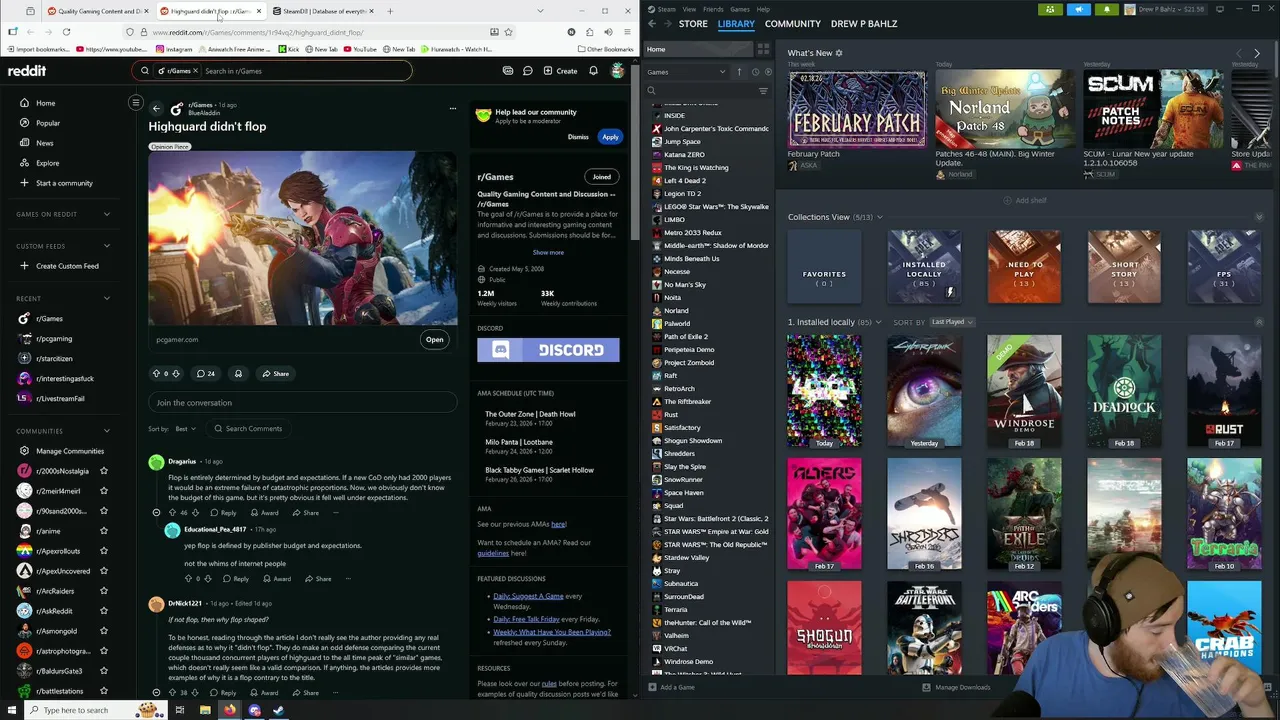Upvote Dragarius's comment

172,513
